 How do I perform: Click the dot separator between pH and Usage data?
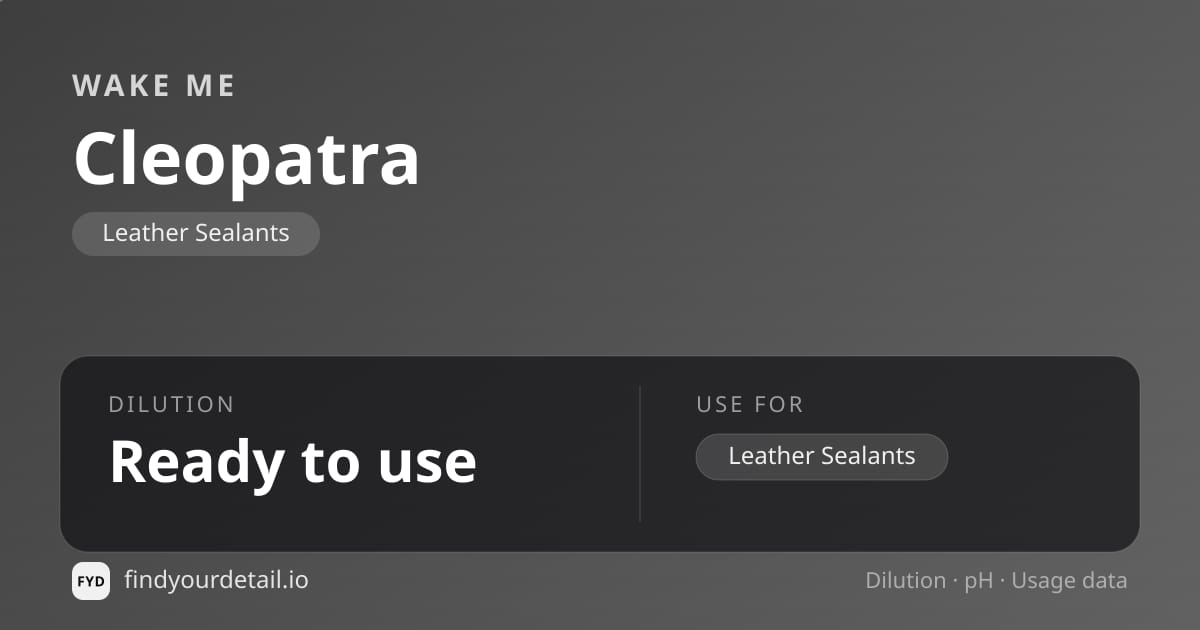coord(1003,581)
